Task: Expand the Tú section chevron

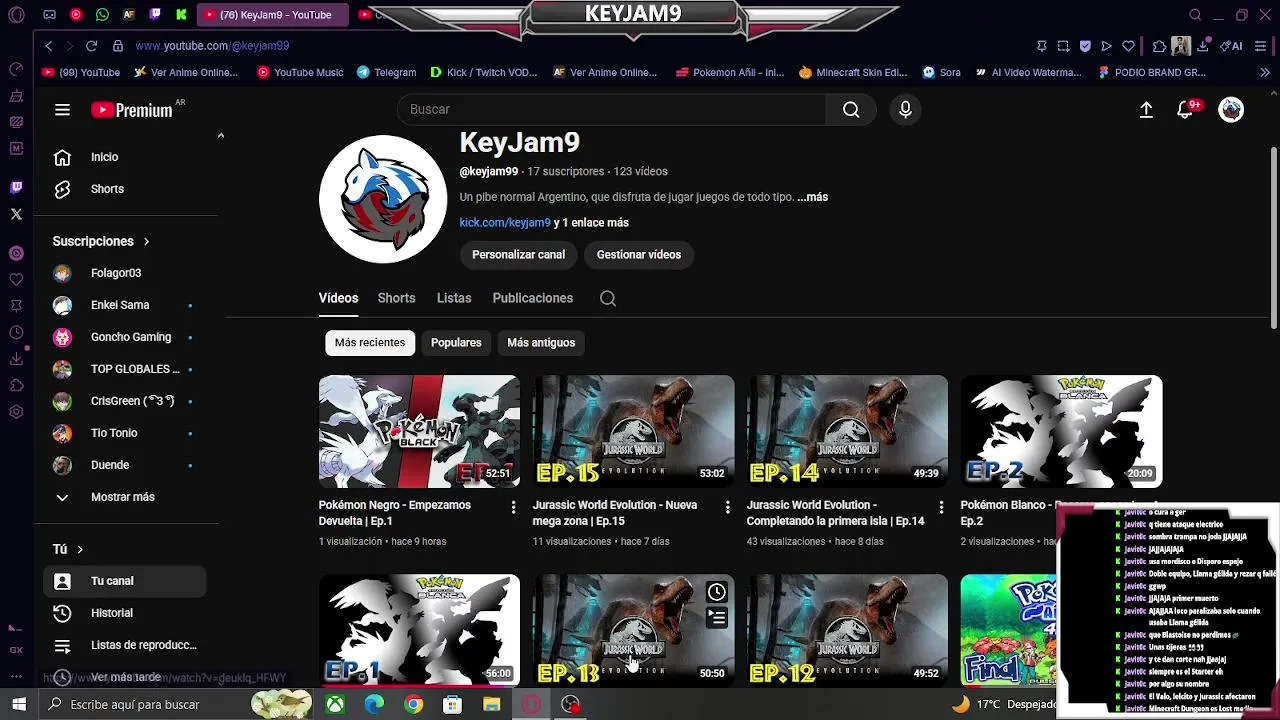Action: [80, 549]
